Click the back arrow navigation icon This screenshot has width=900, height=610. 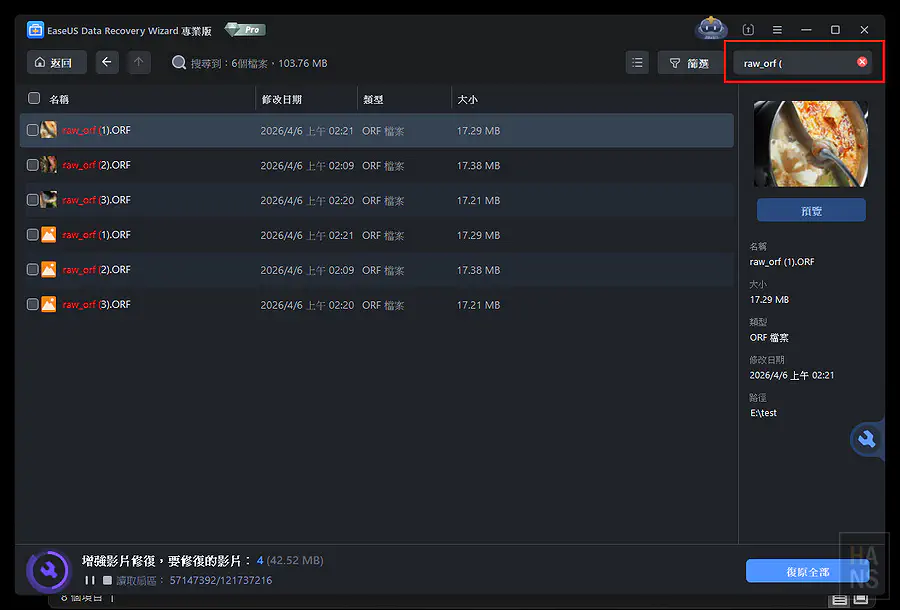point(108,63)
